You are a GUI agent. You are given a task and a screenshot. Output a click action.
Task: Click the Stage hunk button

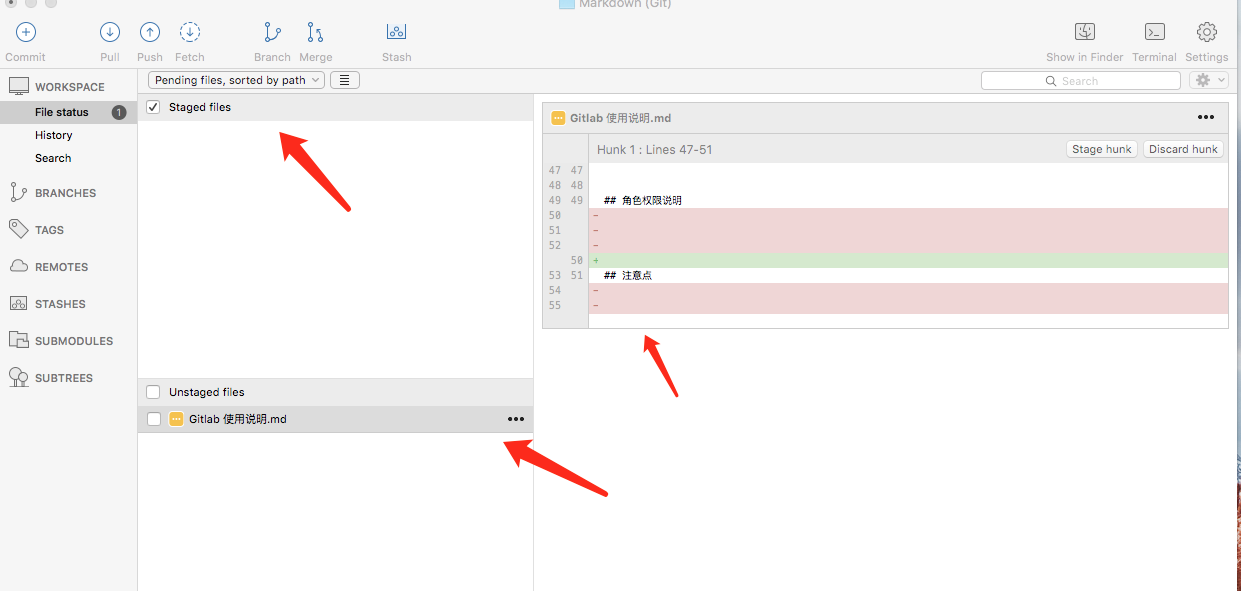tap(1101, 149)
